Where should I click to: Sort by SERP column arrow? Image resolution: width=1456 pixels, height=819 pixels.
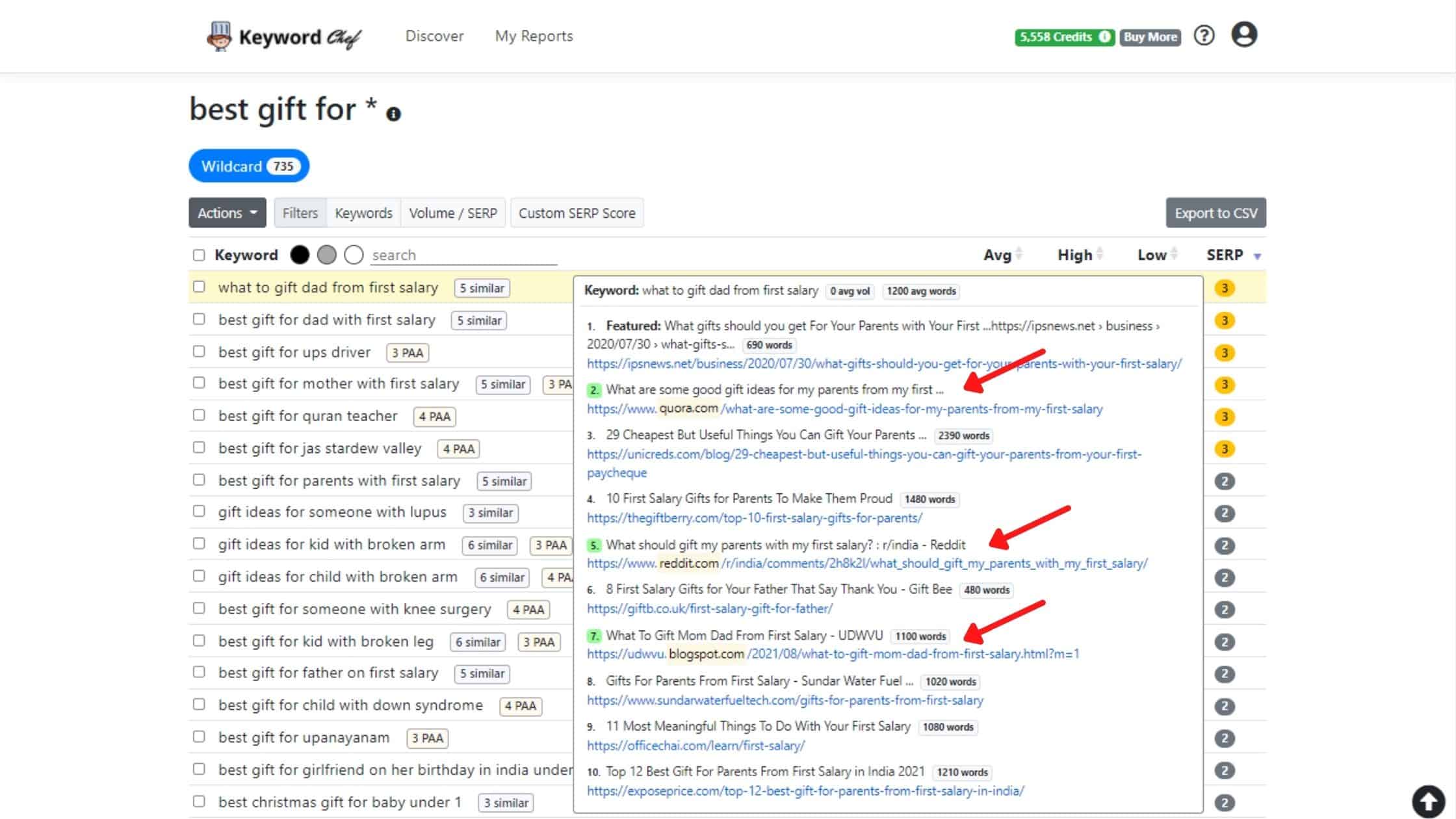(1257, 256)
